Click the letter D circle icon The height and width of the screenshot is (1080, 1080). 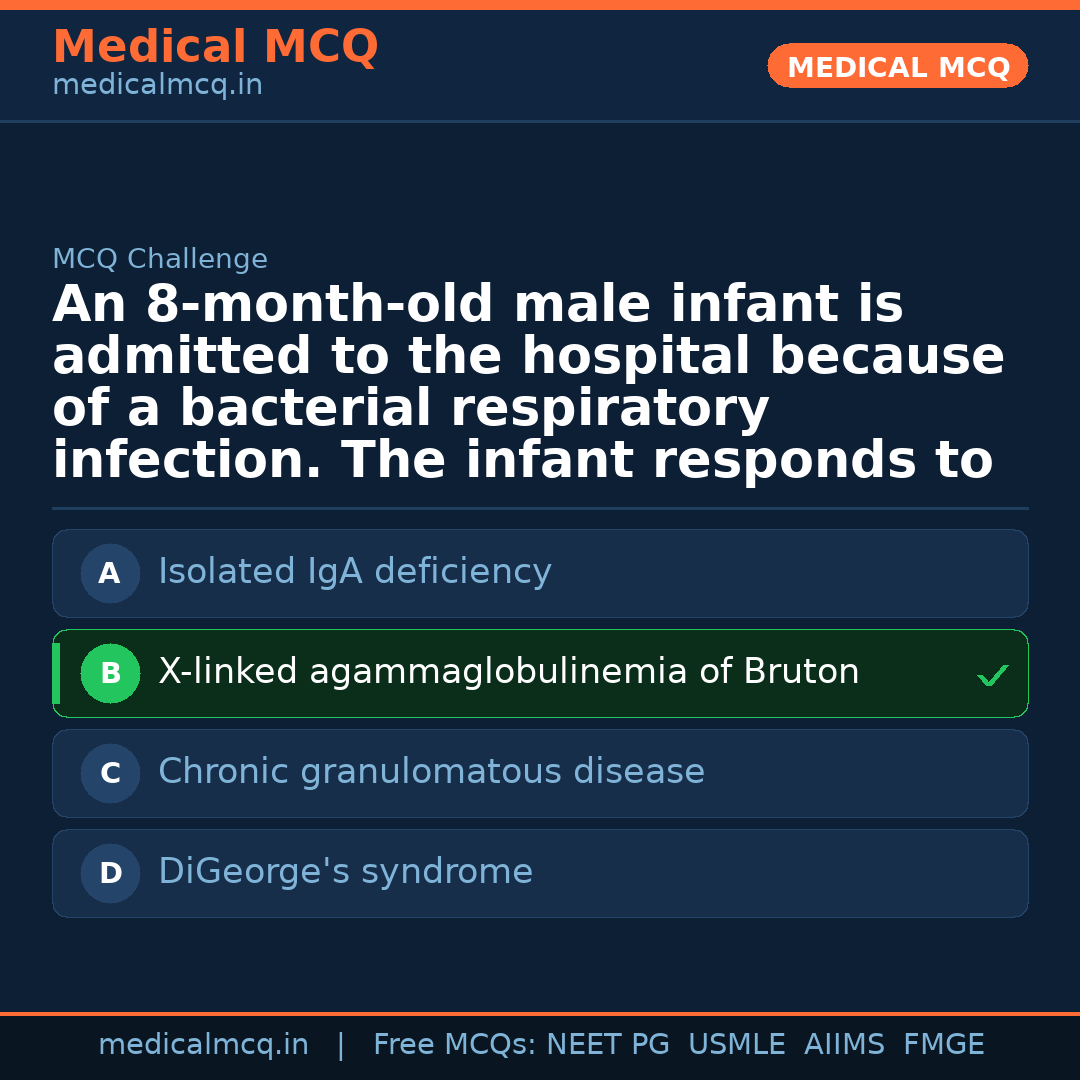click(x=110, y=873)
